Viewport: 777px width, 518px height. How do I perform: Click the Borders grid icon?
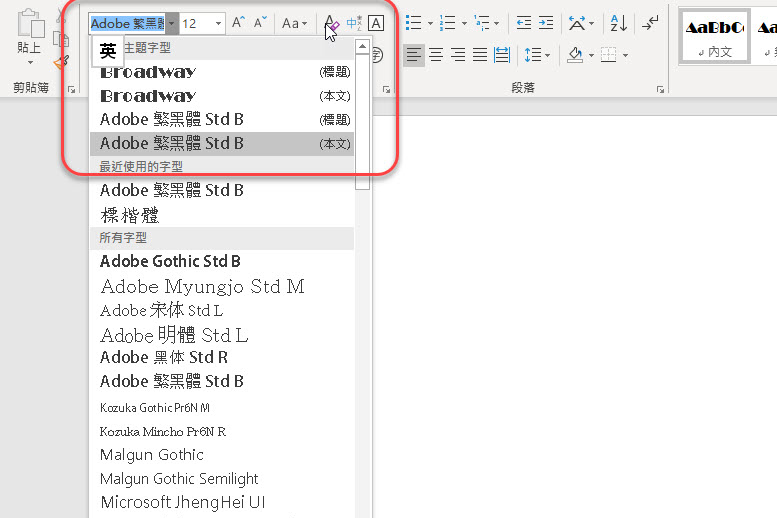tap(609, 55)
